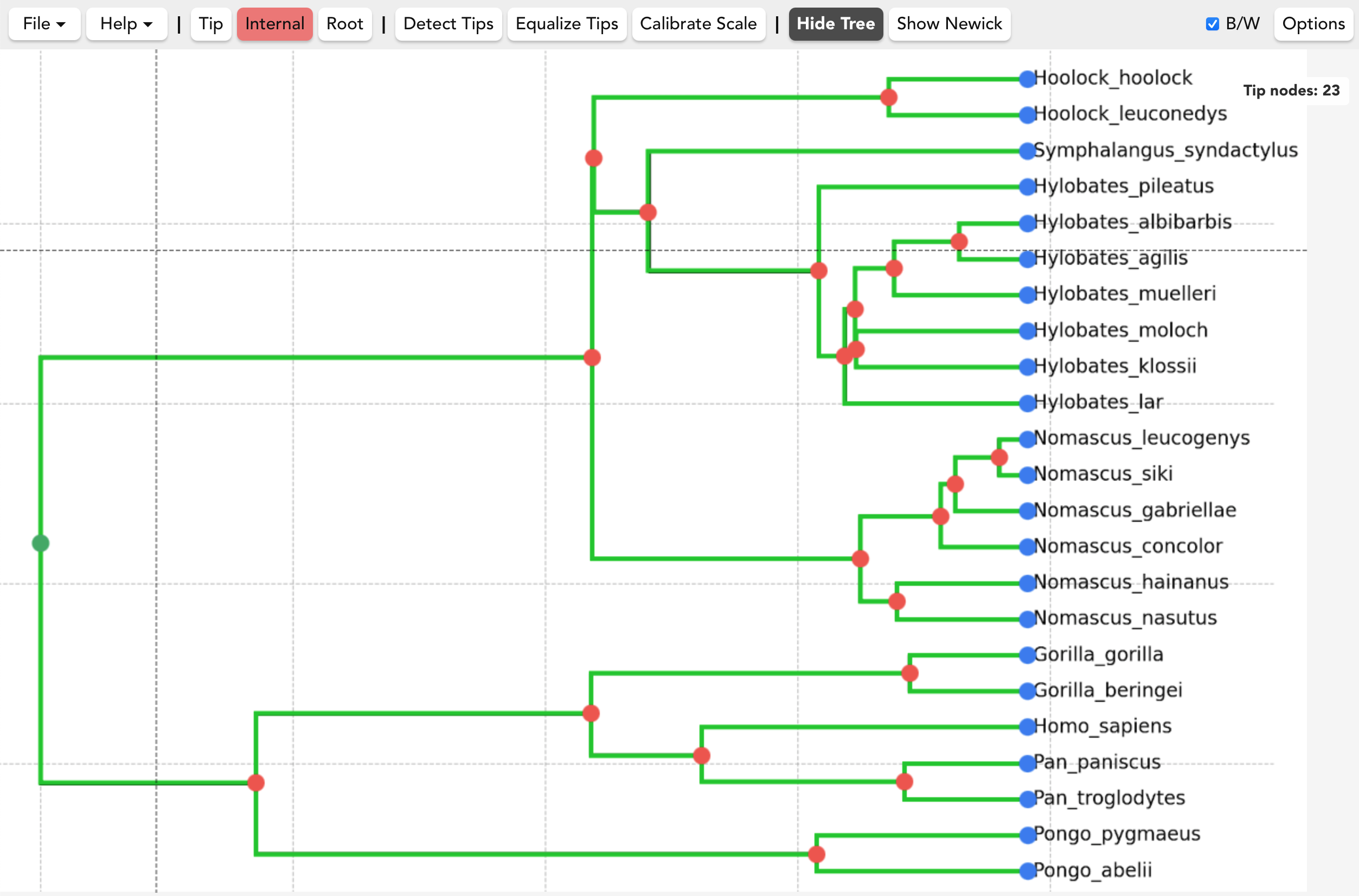Image resolution: width=1359 pixels, height=896 pixels.
Task: Click the blue tip node of Pan_paniscus
Action: (1028, 763)
